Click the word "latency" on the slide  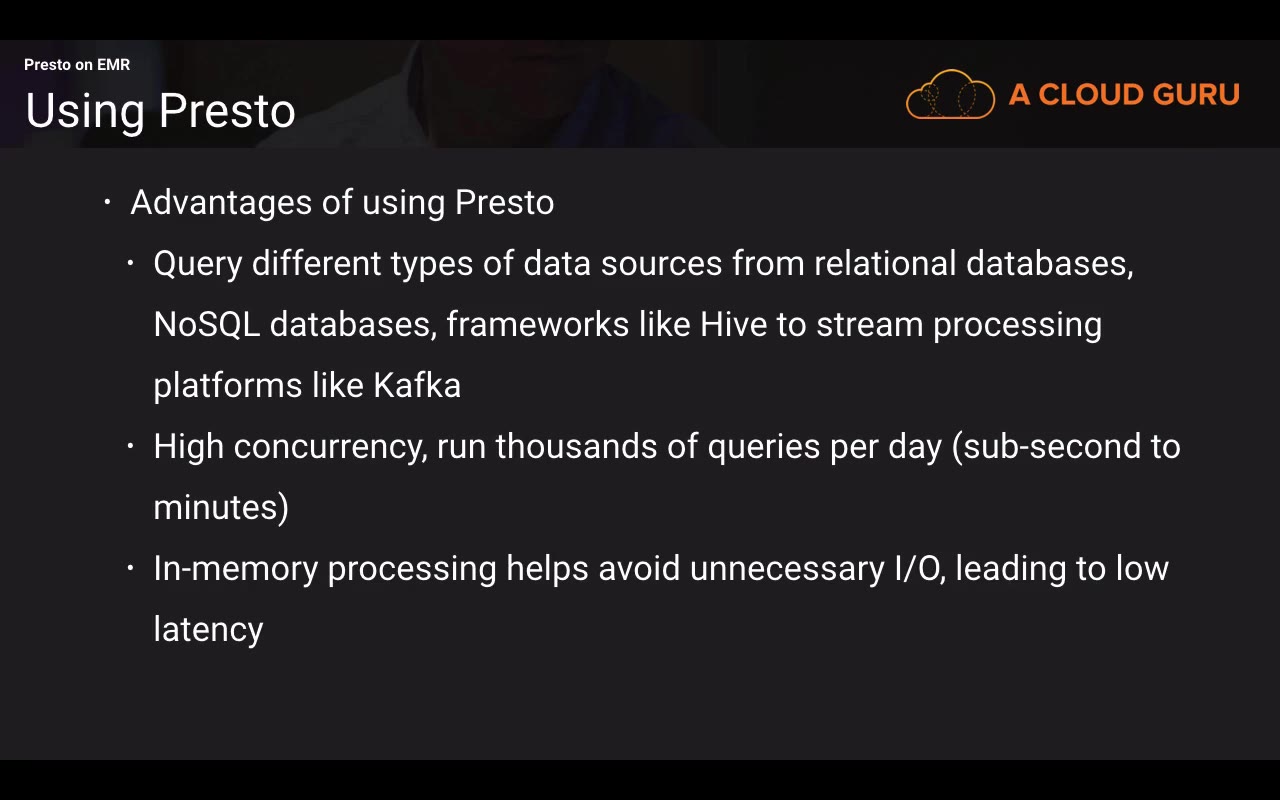(208, 630)
